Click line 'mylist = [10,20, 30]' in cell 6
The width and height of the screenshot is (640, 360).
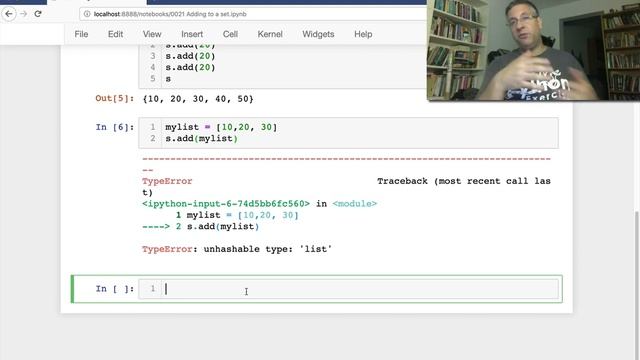pyautogui.click(x=221, y=127)
